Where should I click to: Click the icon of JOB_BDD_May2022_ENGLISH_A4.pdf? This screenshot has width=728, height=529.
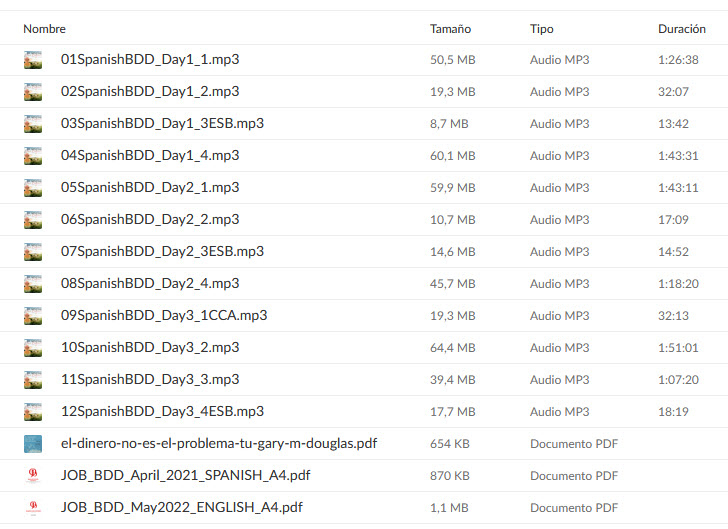pos(33,508)
